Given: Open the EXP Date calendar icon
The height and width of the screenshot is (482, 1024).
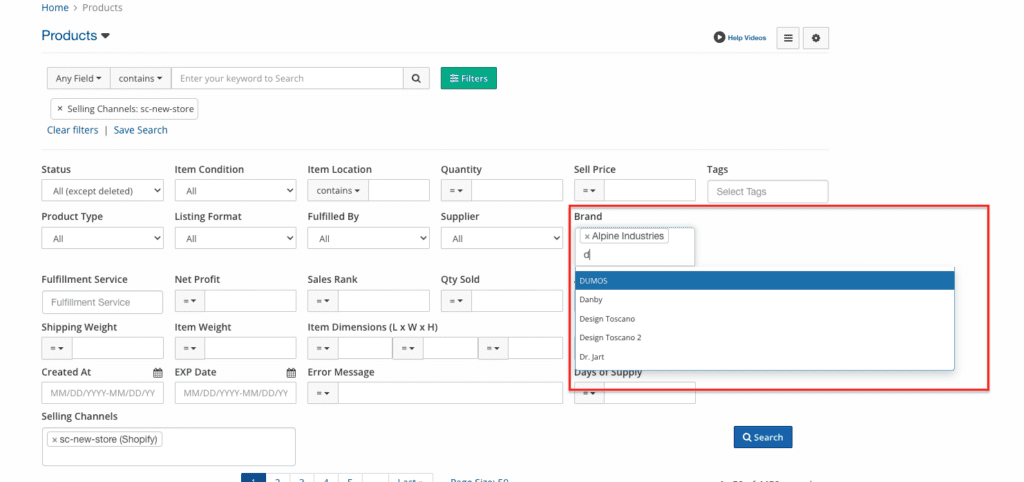Looking at the screenshot, I should [291, 373].
